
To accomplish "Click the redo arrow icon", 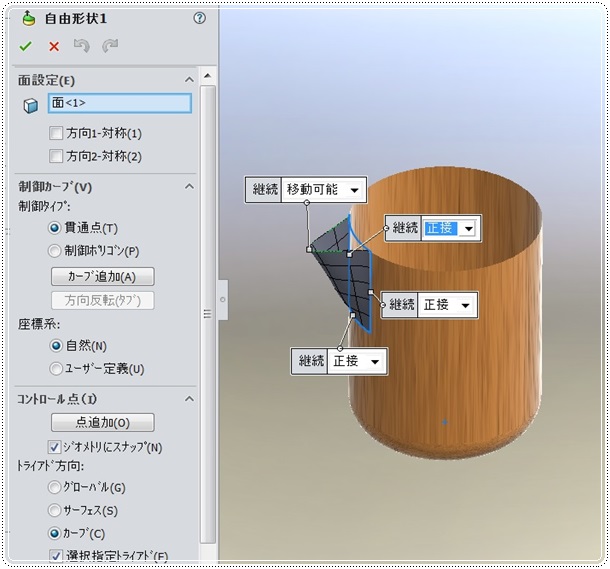I will (110, 46).
